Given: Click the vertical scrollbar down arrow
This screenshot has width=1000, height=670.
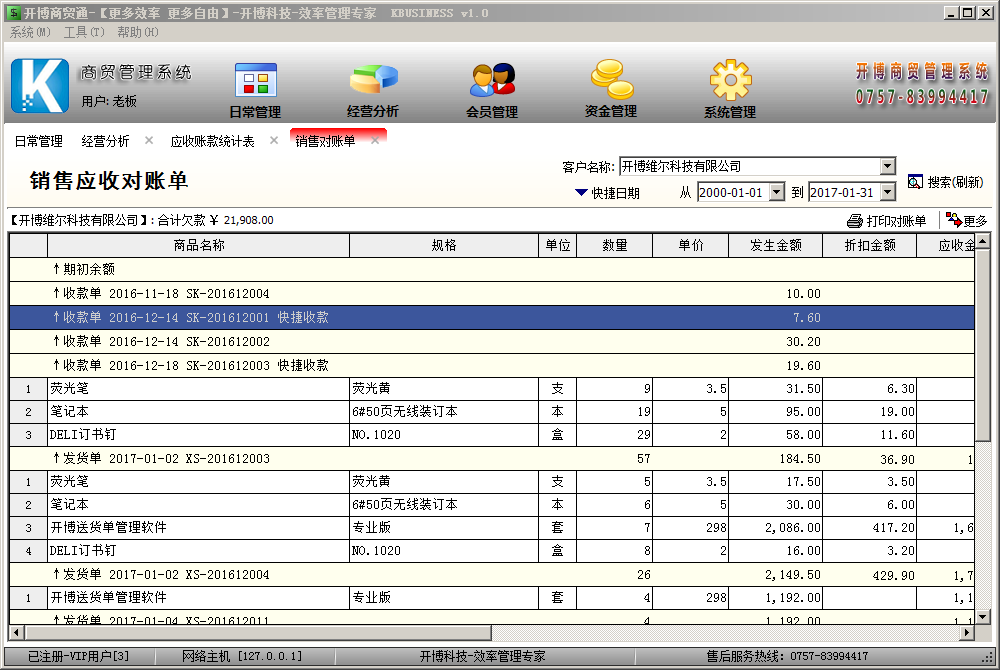Looking at the screenshot, I should pyautogui.click(x=983, y=616).
